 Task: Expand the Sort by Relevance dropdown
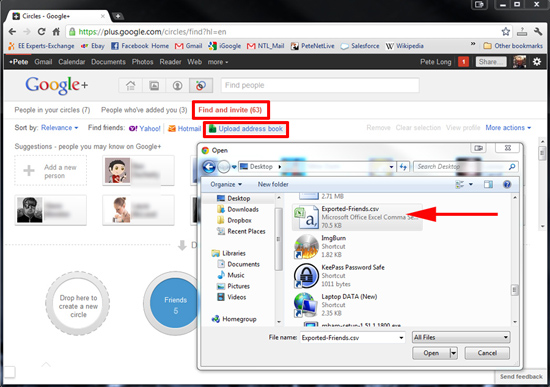pos(59,128)
